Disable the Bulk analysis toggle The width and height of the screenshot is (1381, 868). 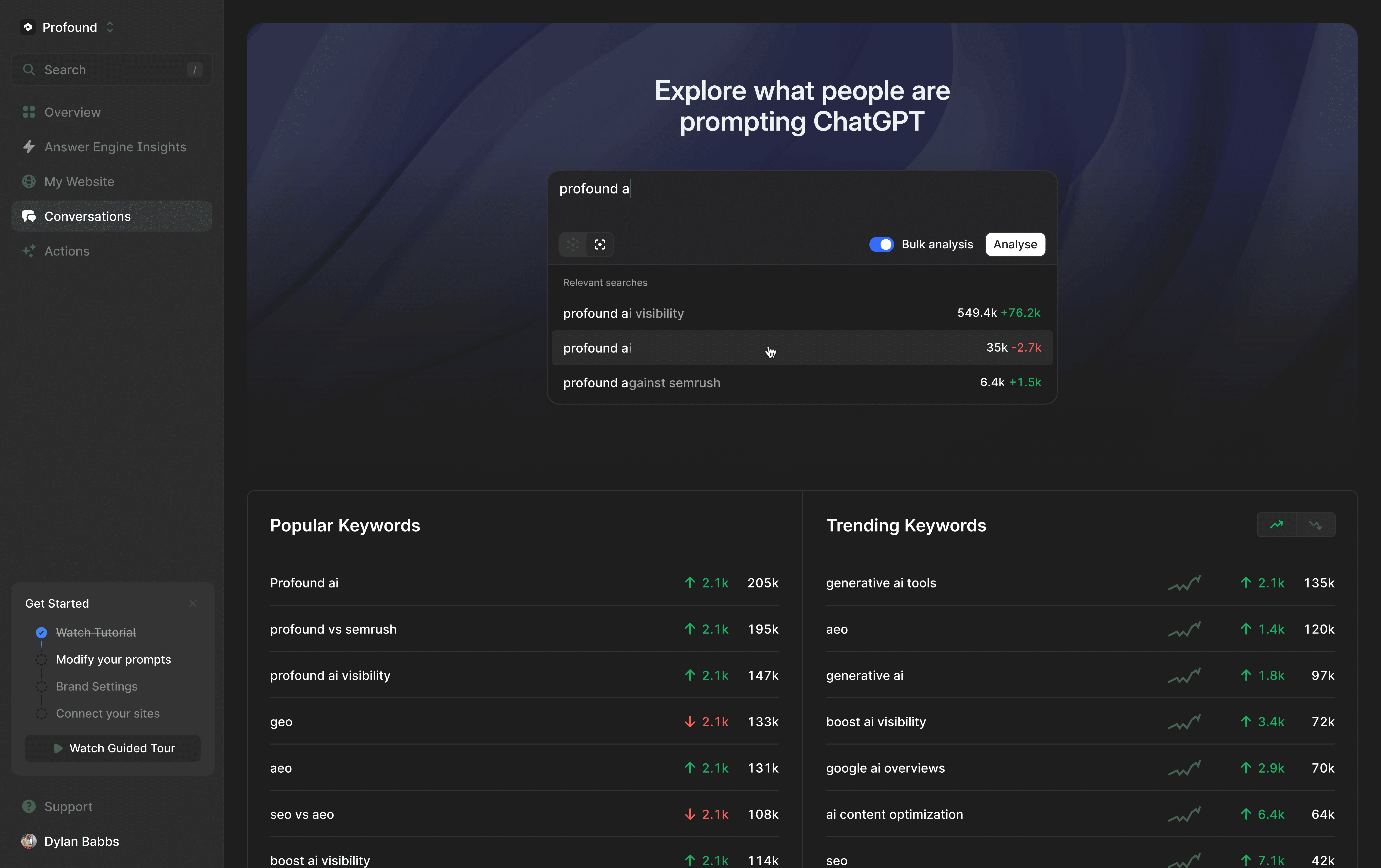pos(881,244)
